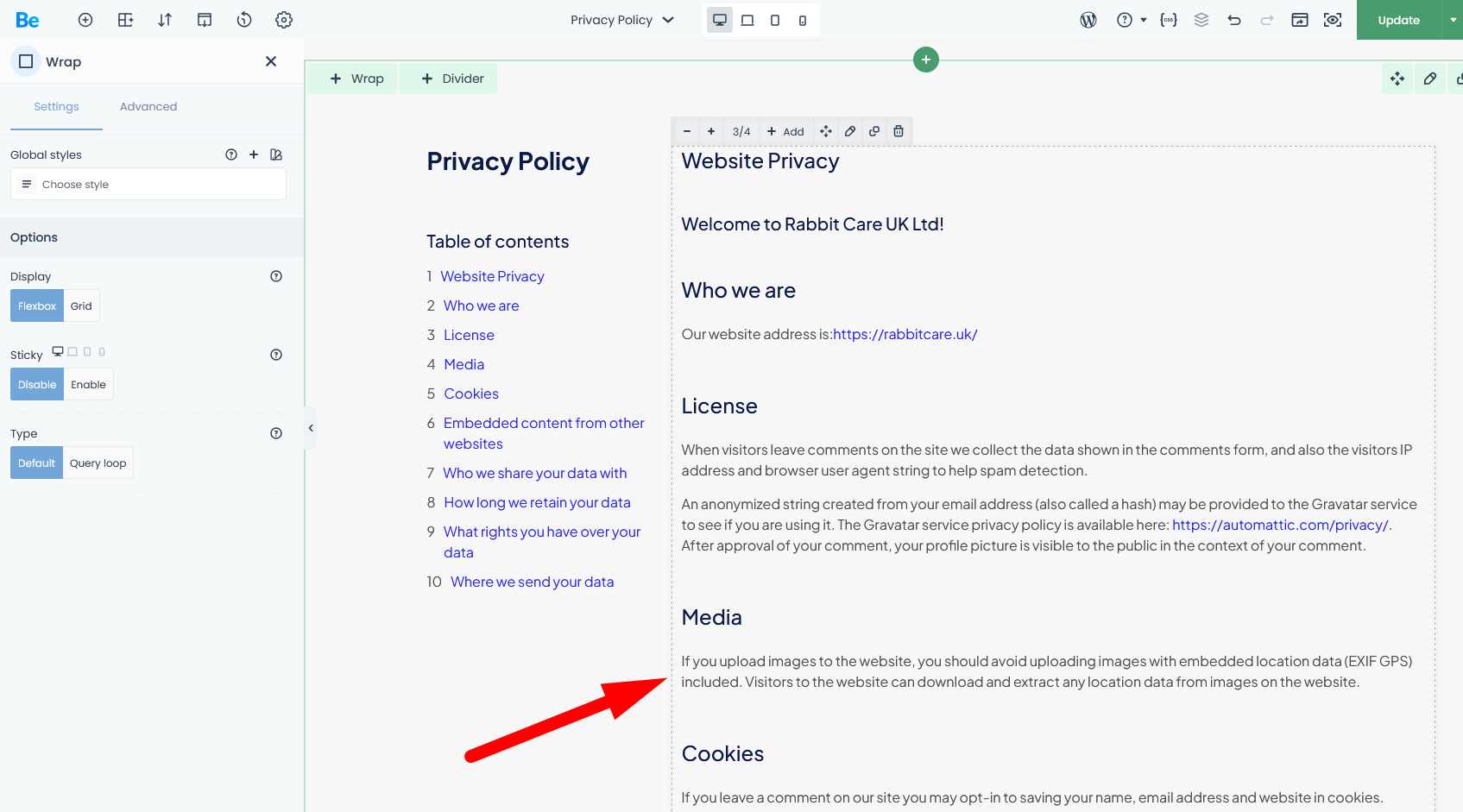Image resolution: width=1463 pixels, height=812 pixels.
Task: Follow the Who we are contents link
Action: pos(481,305)
